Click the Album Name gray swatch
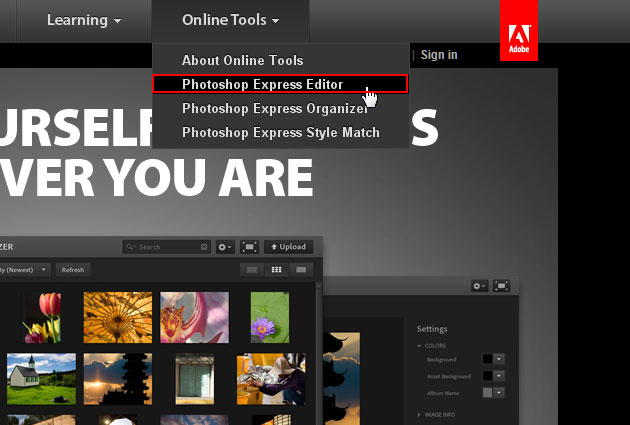Image resolution: width=630 pixels, height=425 pixels. [x=487, y=392]
